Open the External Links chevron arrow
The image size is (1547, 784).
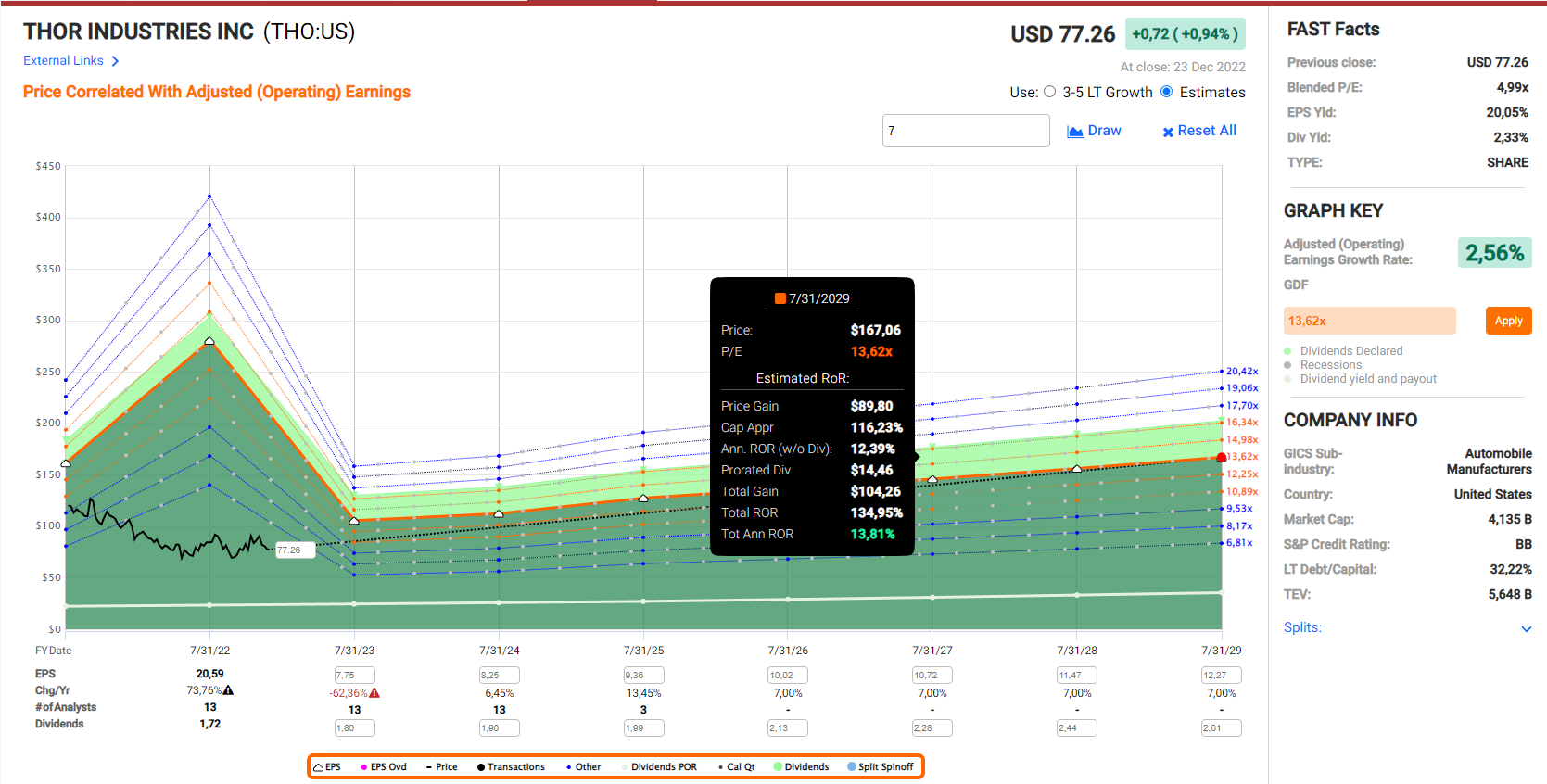(115, 61)
